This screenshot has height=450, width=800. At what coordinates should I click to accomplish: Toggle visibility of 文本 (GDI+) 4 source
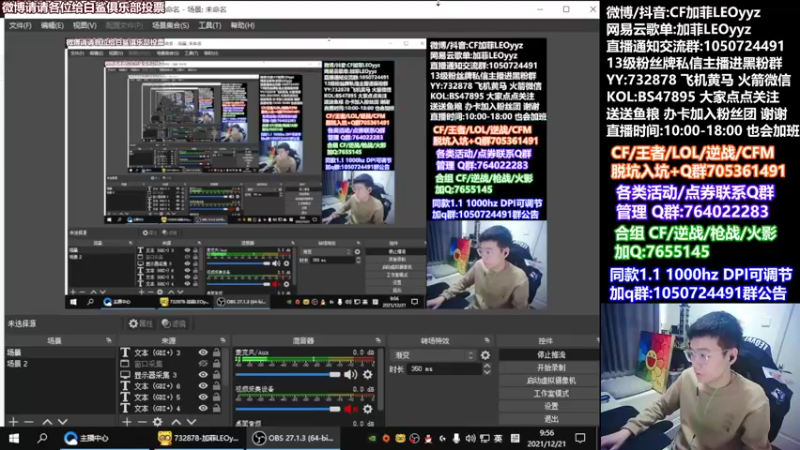[203, 408]
